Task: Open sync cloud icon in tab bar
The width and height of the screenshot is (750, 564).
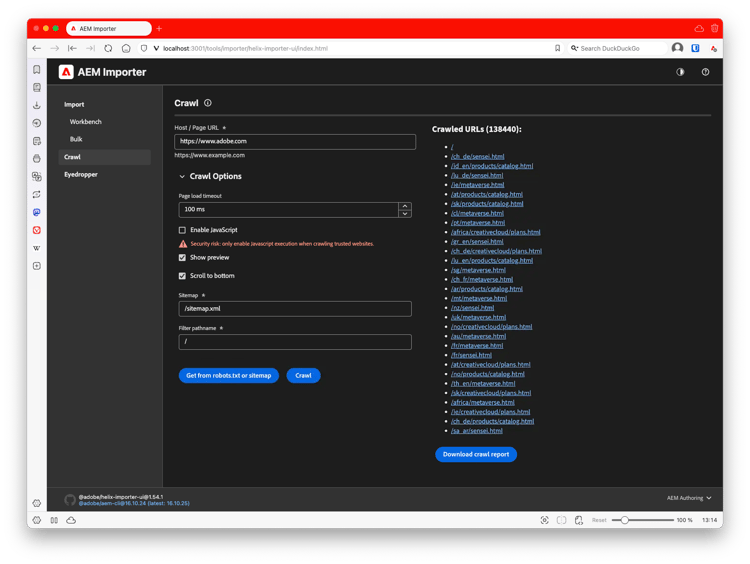Action: [x=699, y=28]
